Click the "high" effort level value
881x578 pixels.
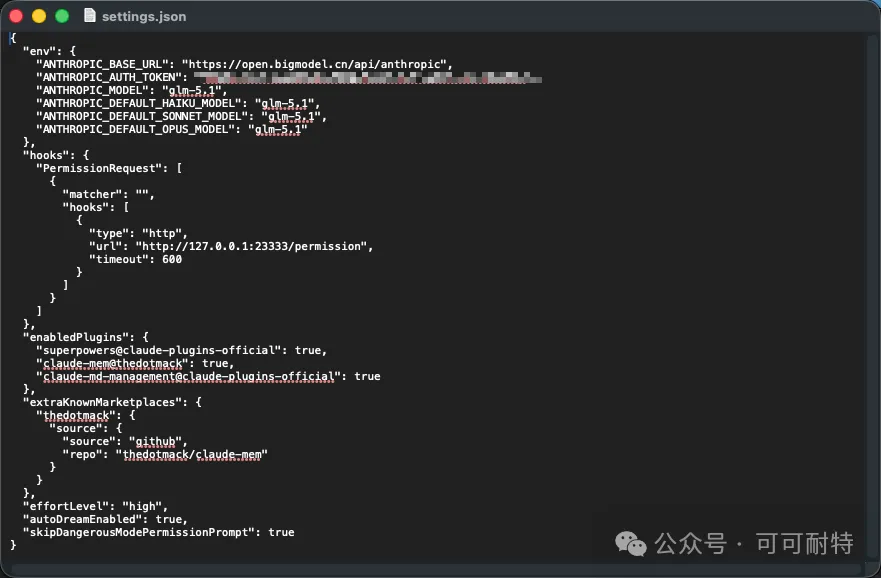(x=142, y=506)
